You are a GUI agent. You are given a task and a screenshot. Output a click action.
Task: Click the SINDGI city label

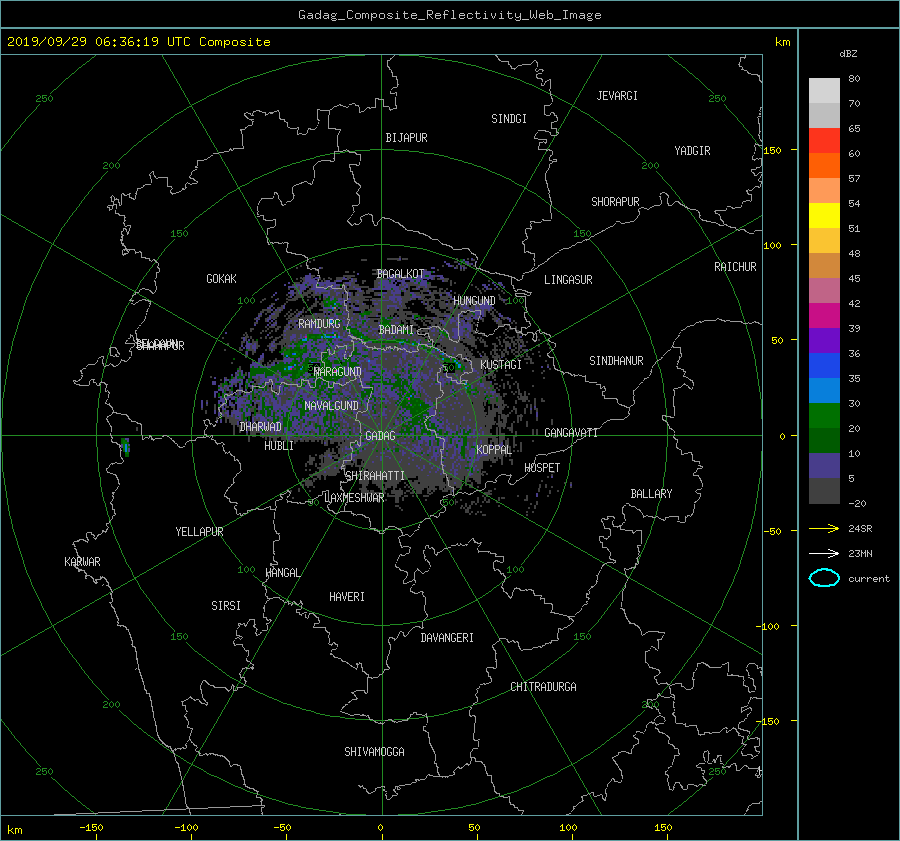click(509, 118)
